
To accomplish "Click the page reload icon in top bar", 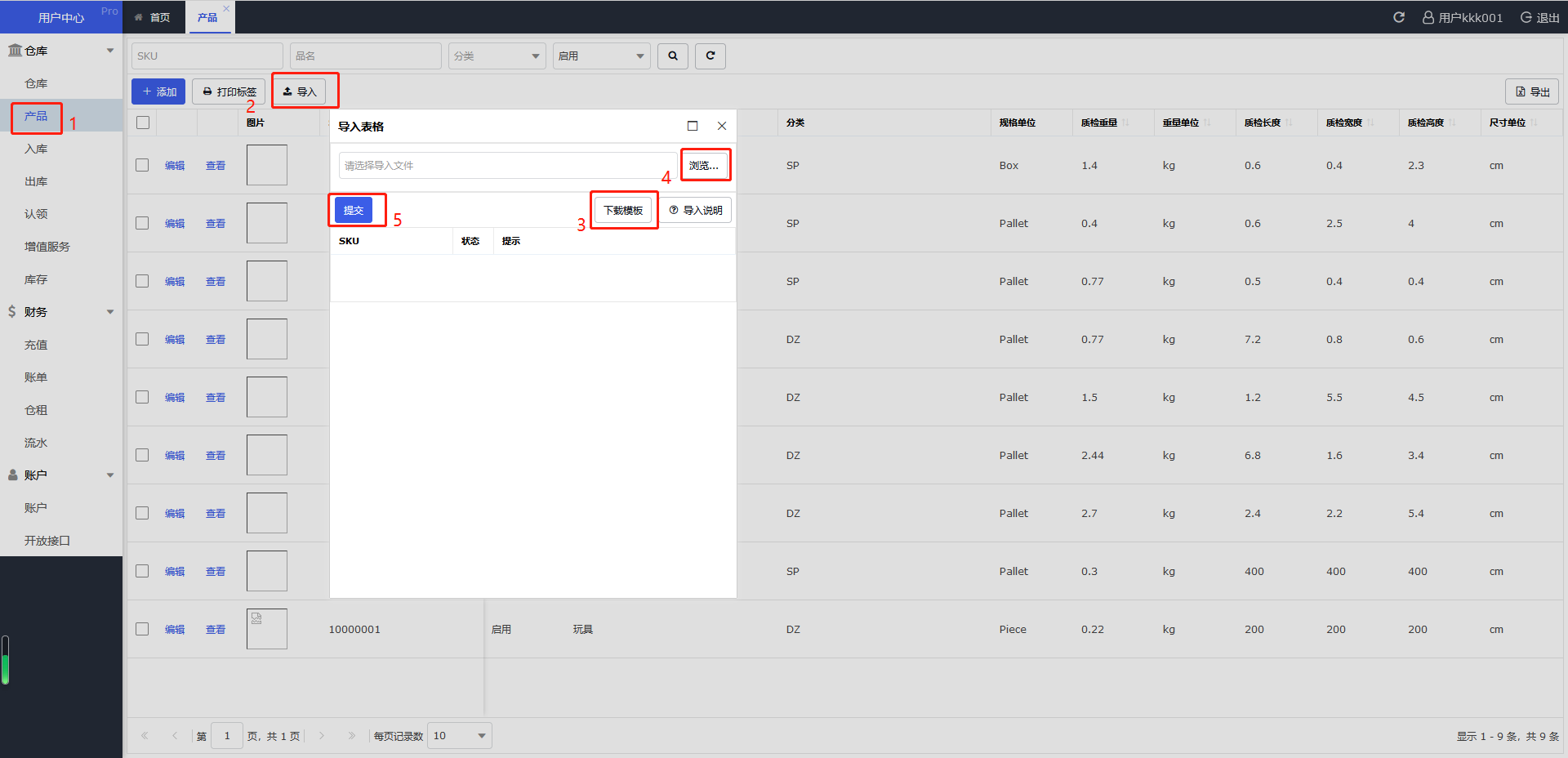I will [x=1399, y=17].
